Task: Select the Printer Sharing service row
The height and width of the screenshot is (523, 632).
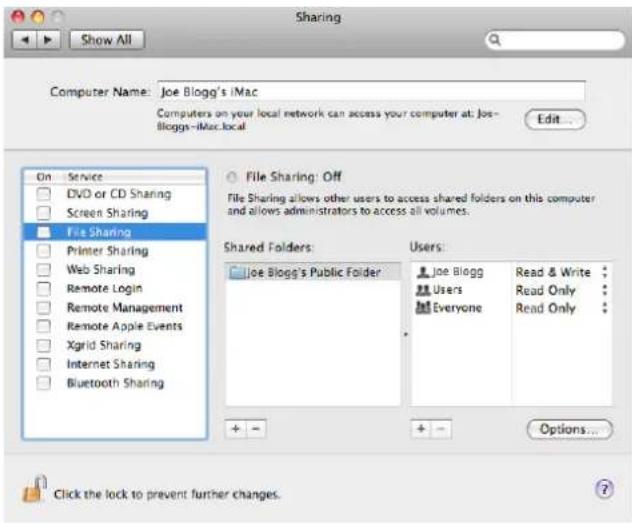Action: coord(115,251)
